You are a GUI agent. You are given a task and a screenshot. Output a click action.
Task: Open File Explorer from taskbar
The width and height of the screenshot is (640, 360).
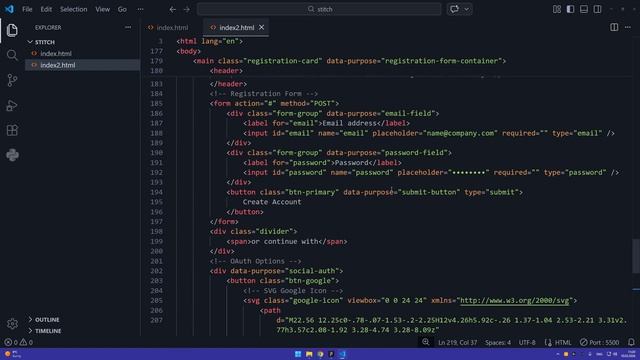click(309, 354)
